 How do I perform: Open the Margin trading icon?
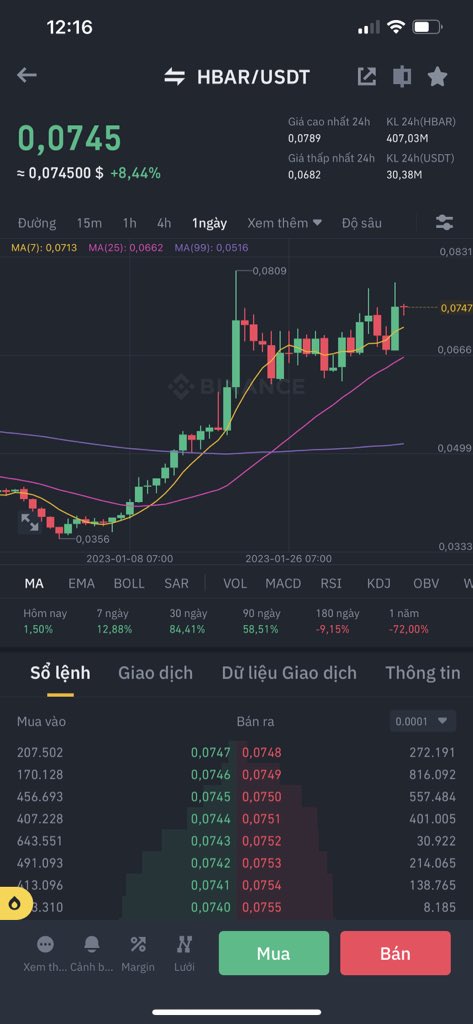(138, 944)
